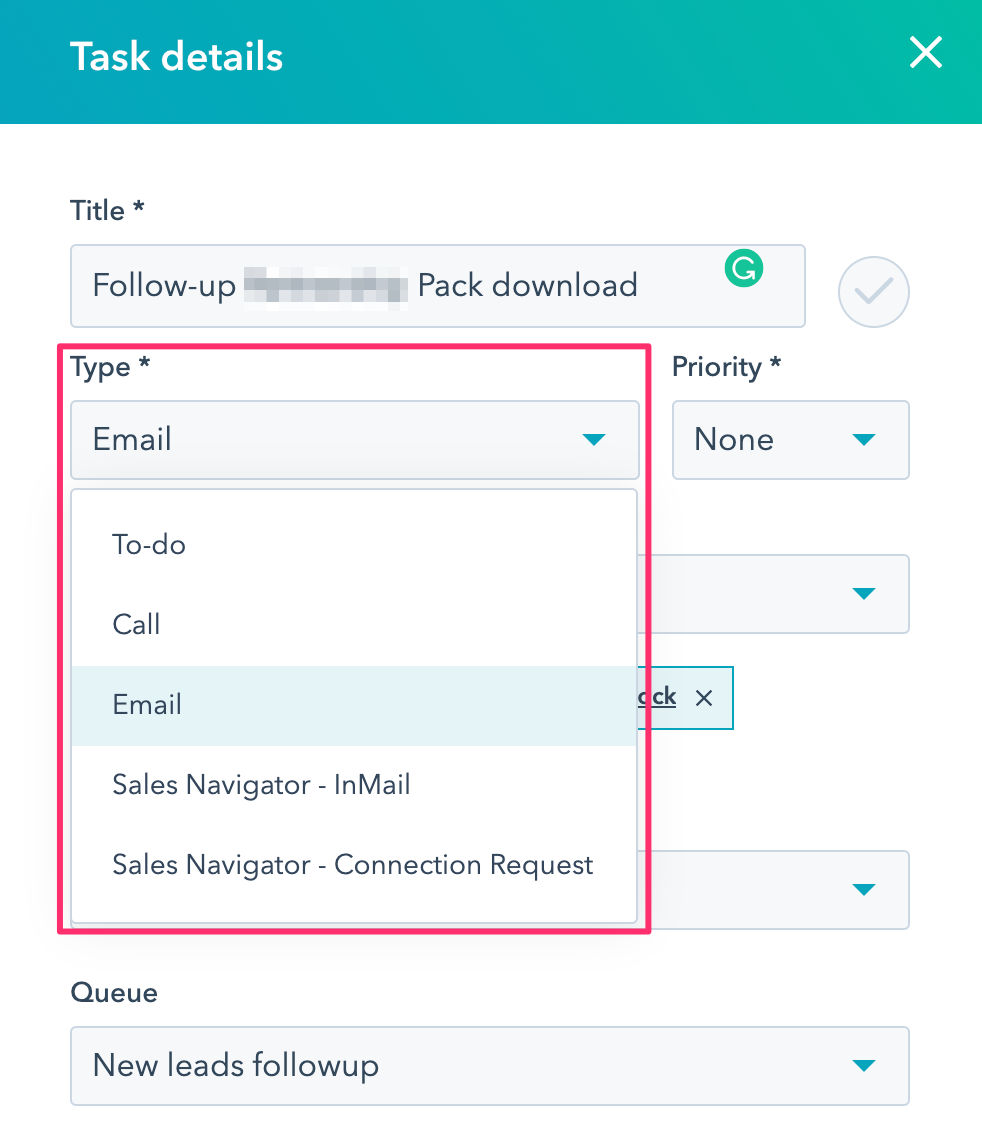Click dropdown arrow just above Queue label
Viewport: 982px width, 1124px height.
[864, 889]
